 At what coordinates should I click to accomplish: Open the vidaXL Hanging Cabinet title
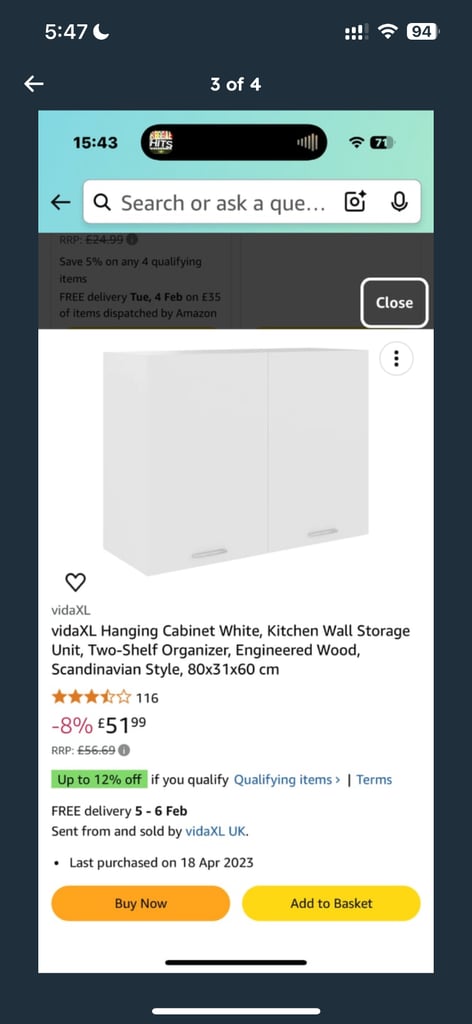(x=231, y=650)
